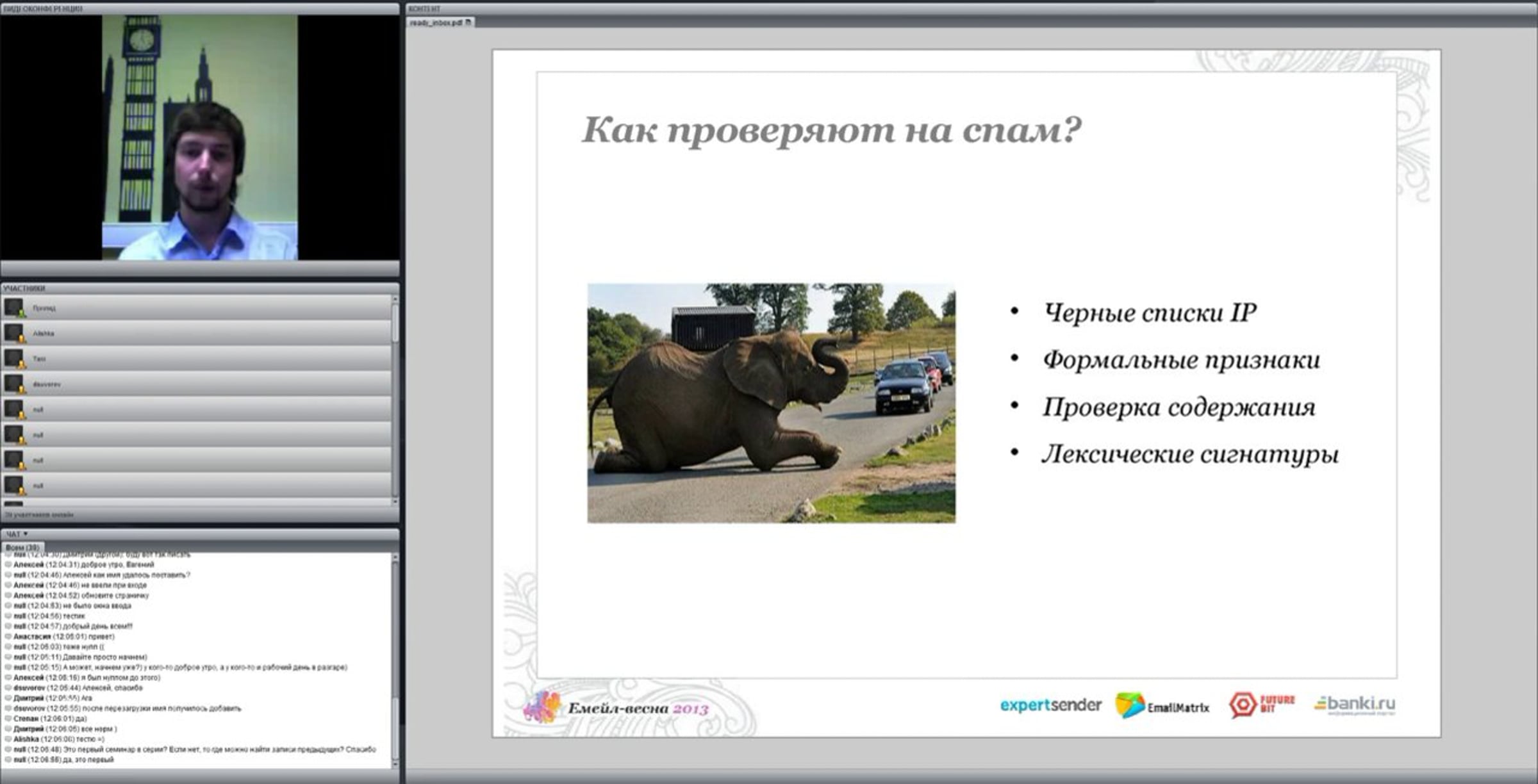Click the participants list scrollbar thumb
1538x784 pixels.
pos(395,323)
